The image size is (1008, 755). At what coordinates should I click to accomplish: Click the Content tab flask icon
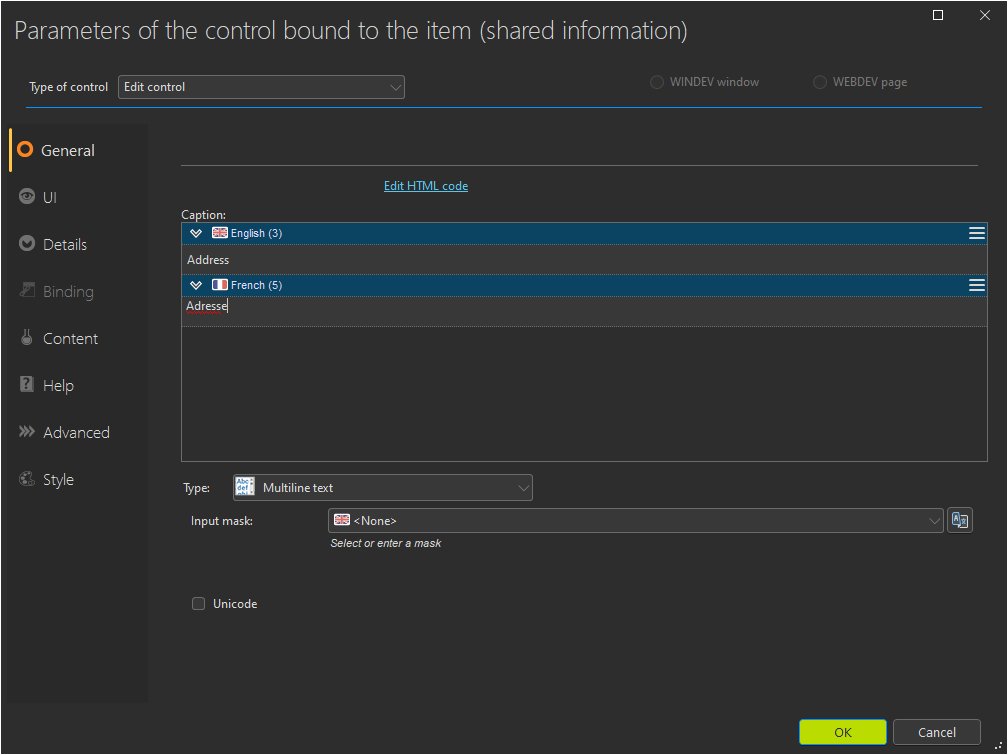pyautogui.click(x=27, y=338)
